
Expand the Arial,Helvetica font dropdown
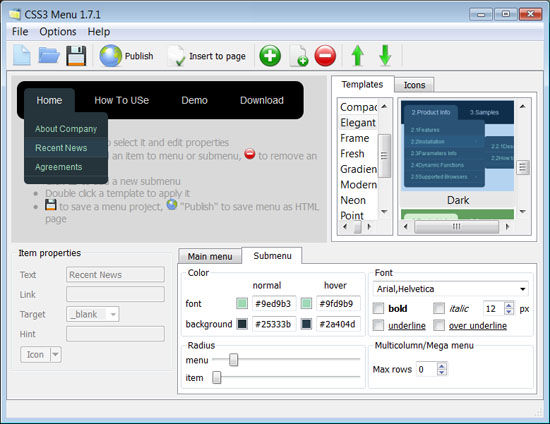[450, 289]
